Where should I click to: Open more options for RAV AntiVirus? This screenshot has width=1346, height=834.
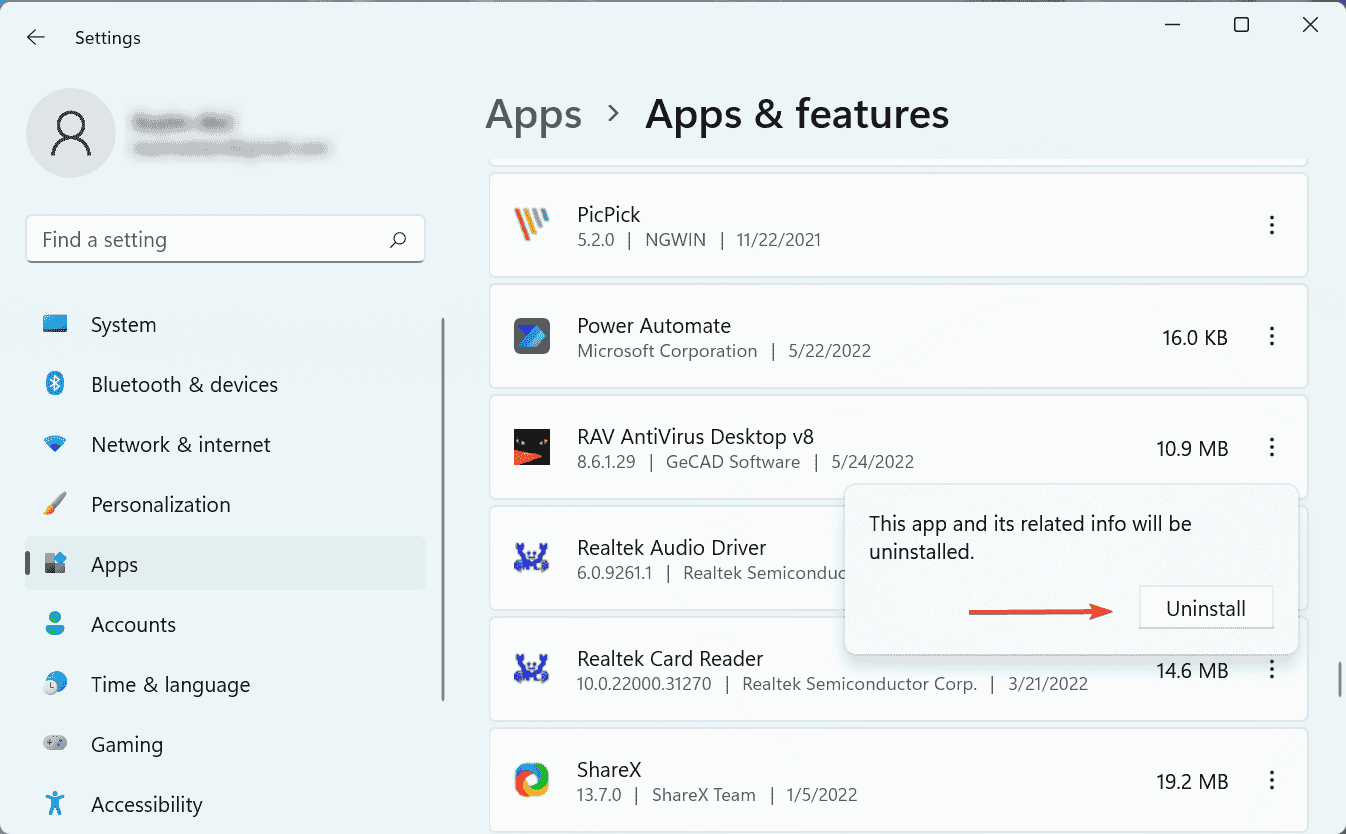pyautogui.click(x=1272, y=448)
